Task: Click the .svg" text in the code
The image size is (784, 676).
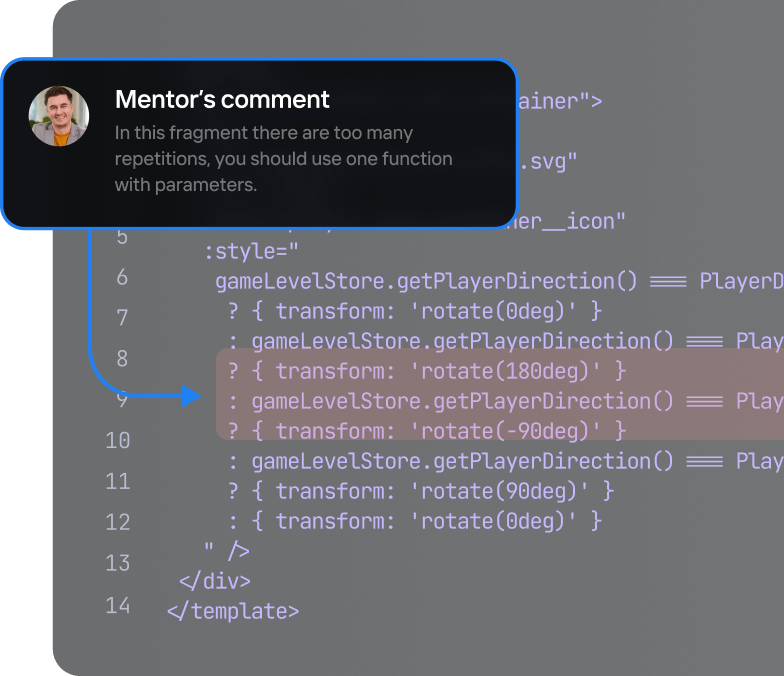Action: click(548, 161)
